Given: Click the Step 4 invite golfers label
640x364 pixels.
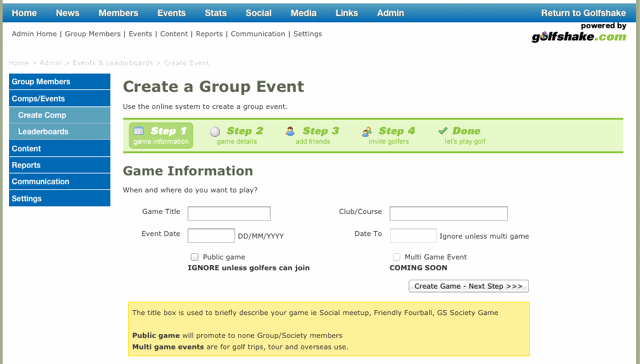Looking at the screenshot, I should [x=389, y=142].
